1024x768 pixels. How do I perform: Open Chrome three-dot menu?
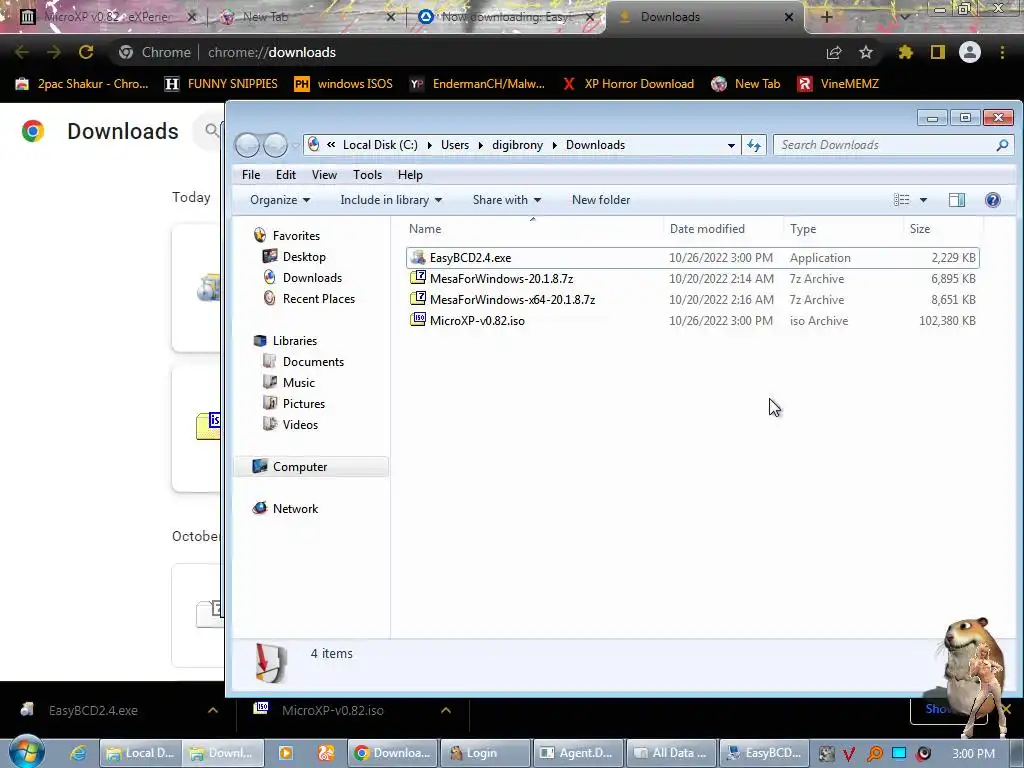(x=1002, y=52)
